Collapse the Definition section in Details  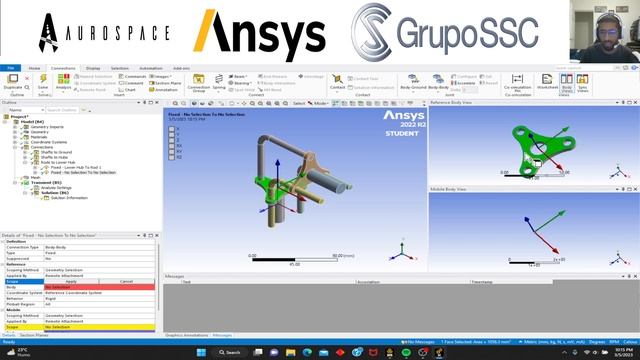3,242
